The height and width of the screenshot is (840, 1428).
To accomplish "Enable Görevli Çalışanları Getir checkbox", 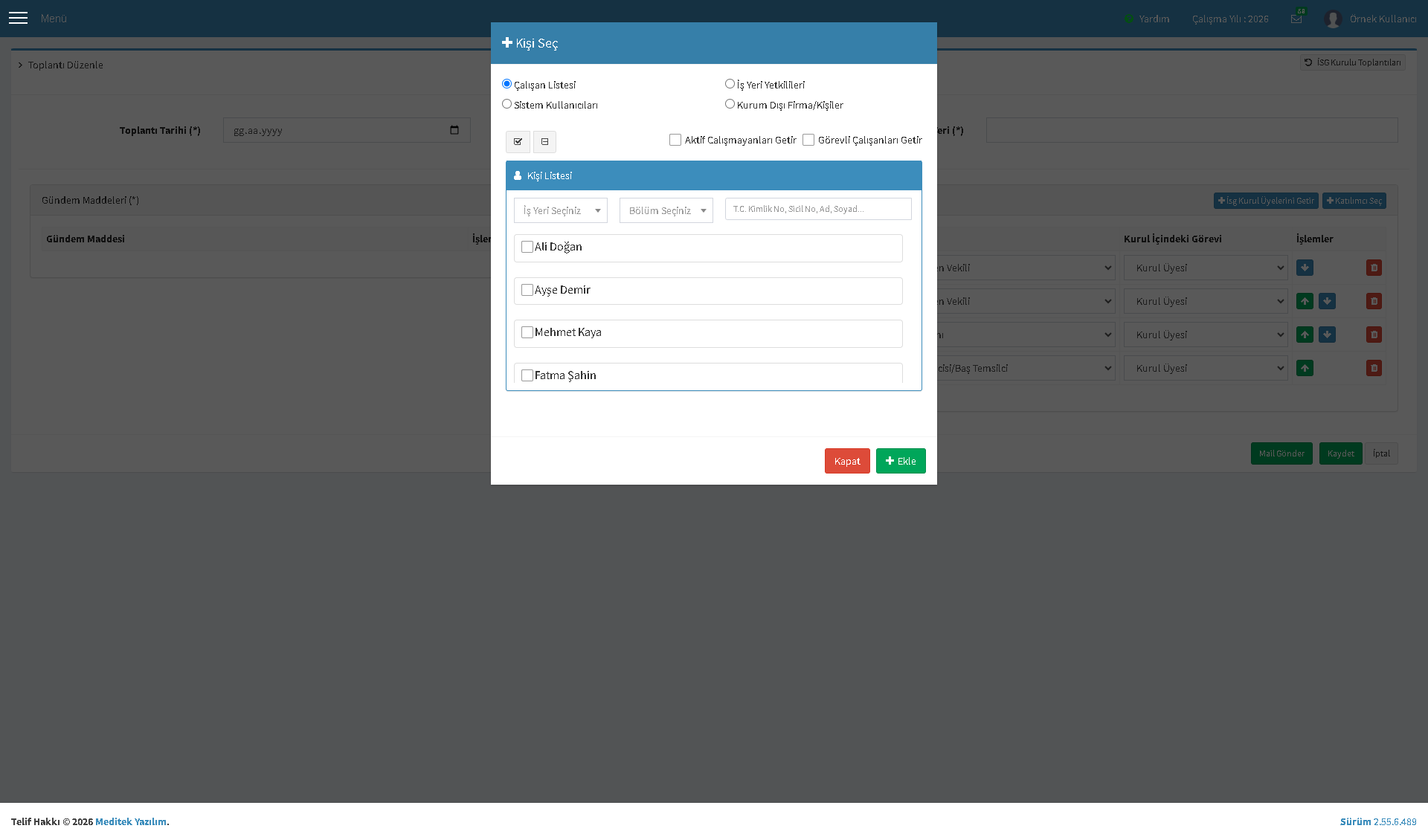I will coord(808,140).
